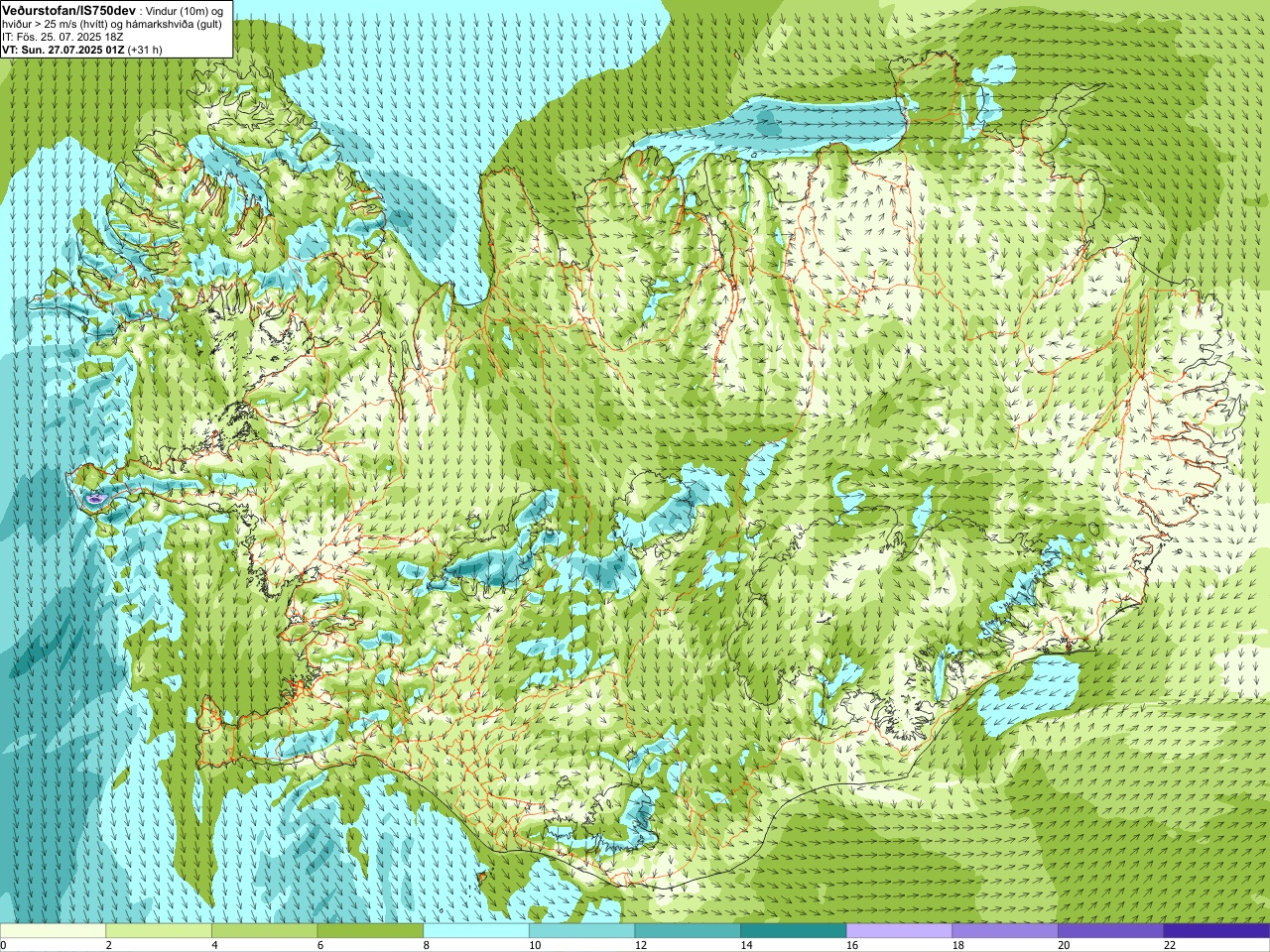The height and width of the screenshot is (952, 1270).
Task: Click the legend label '14'
Action: [746, 945]
